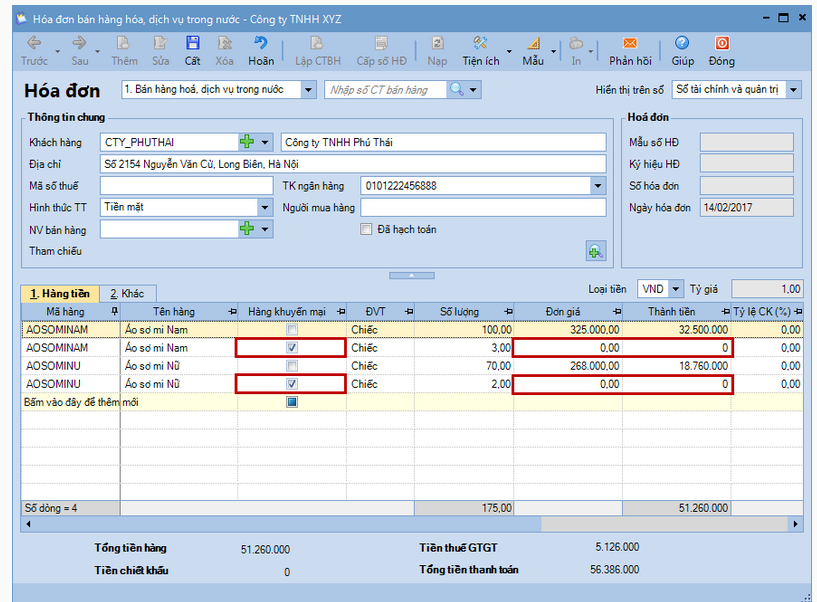The width and height of the screenshot is (817, 602).
Task: Click the Nhập số CT bán hàng field
Action: (x=385, y=90)
